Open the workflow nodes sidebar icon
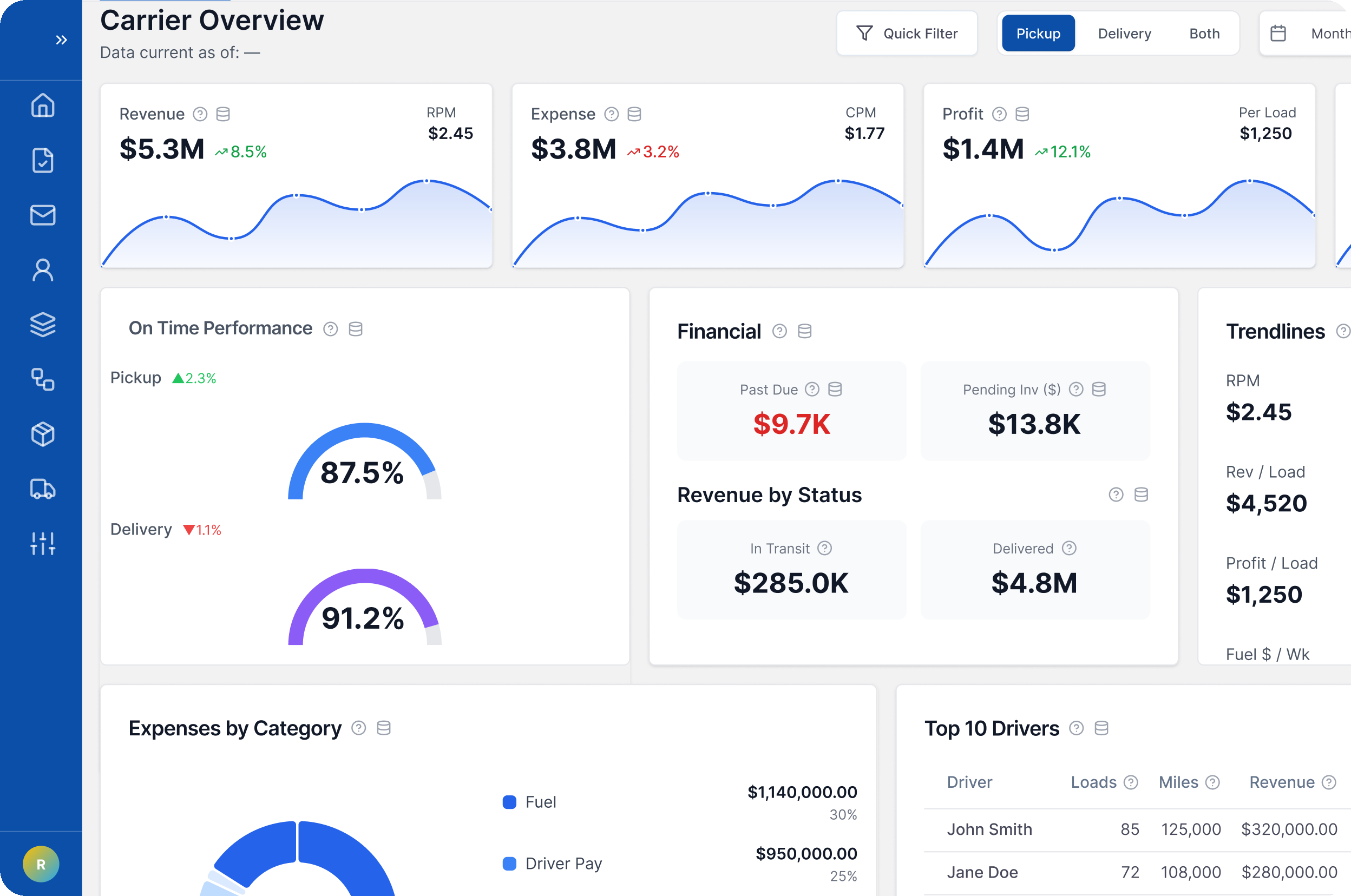Screen dimensions: 1351x896 [x=43, y=379]
